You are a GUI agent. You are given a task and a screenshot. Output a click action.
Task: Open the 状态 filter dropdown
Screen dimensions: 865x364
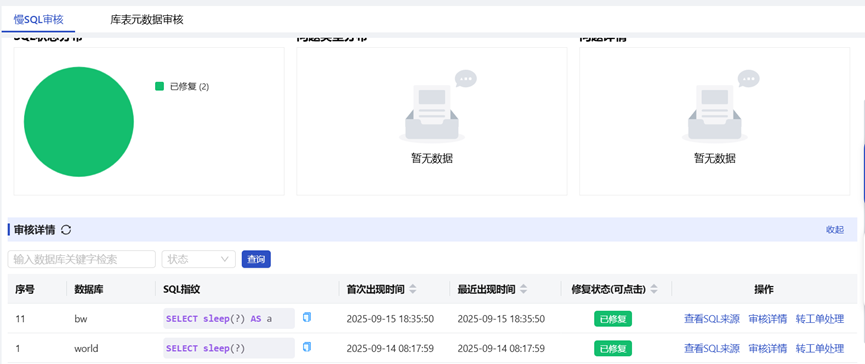point(199,259)
